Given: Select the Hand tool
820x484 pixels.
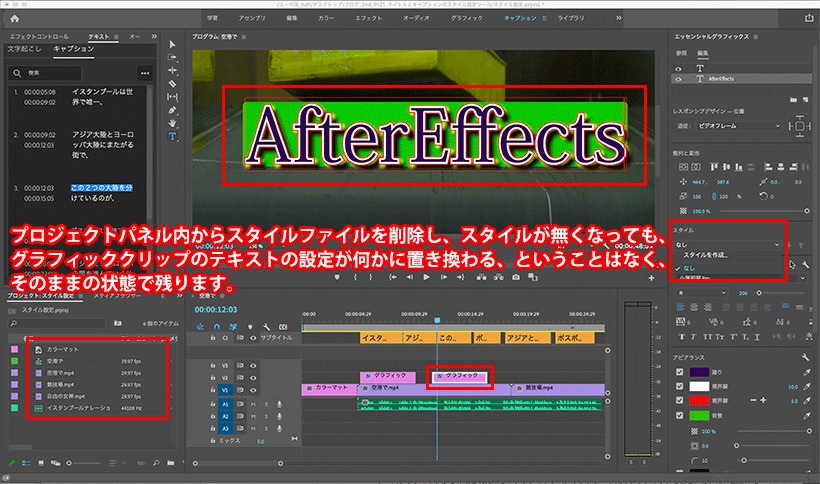Looking at the screenshot, I should (172, 123).
